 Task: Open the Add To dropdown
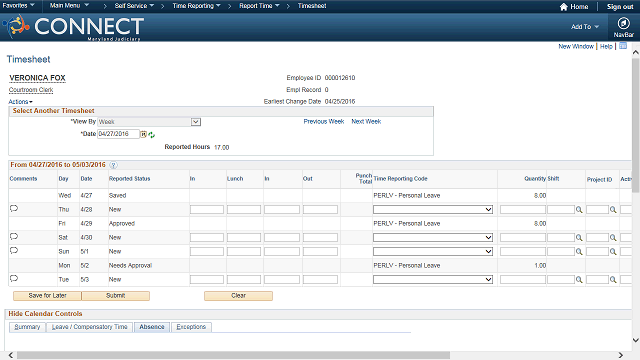click(x=584, y=27)
